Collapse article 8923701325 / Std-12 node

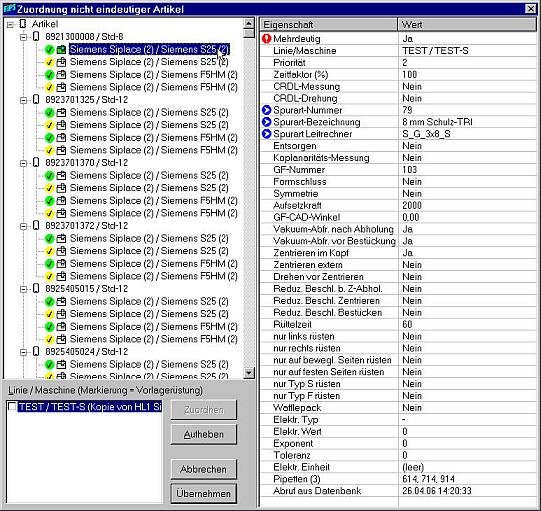23,100
